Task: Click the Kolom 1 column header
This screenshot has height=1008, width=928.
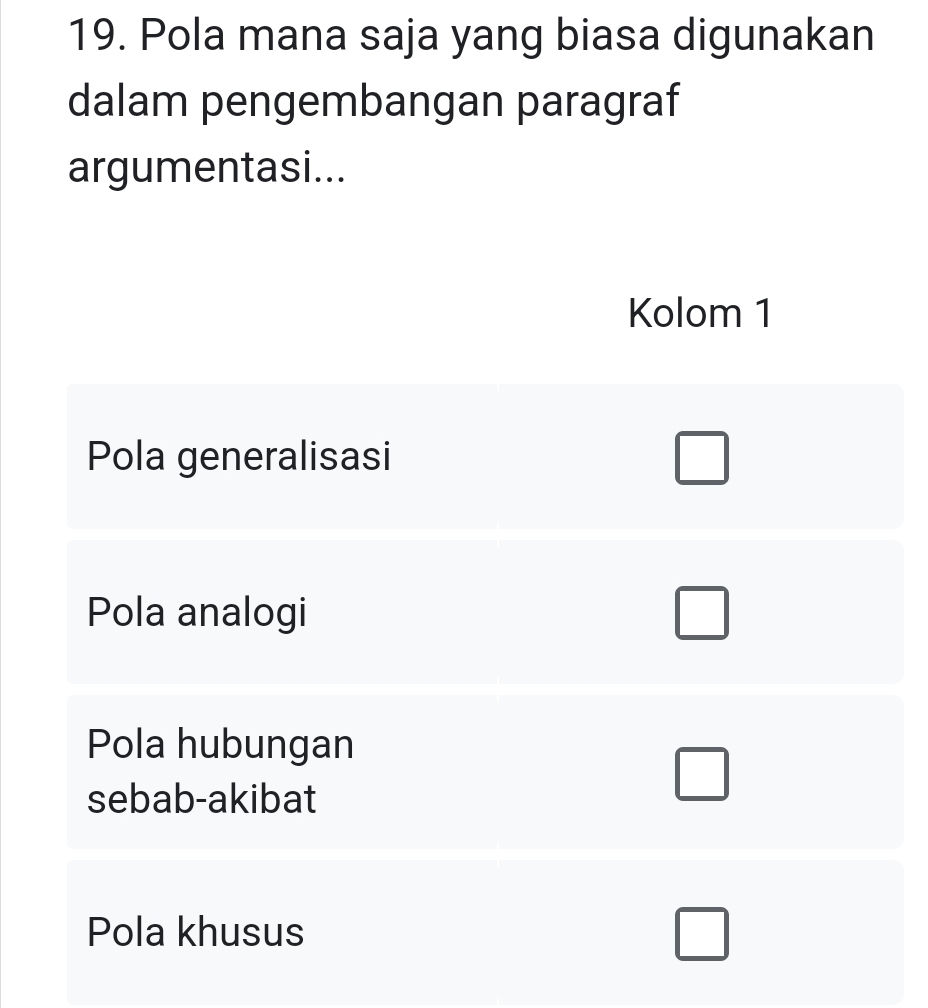Action: (x=701, y=313)
